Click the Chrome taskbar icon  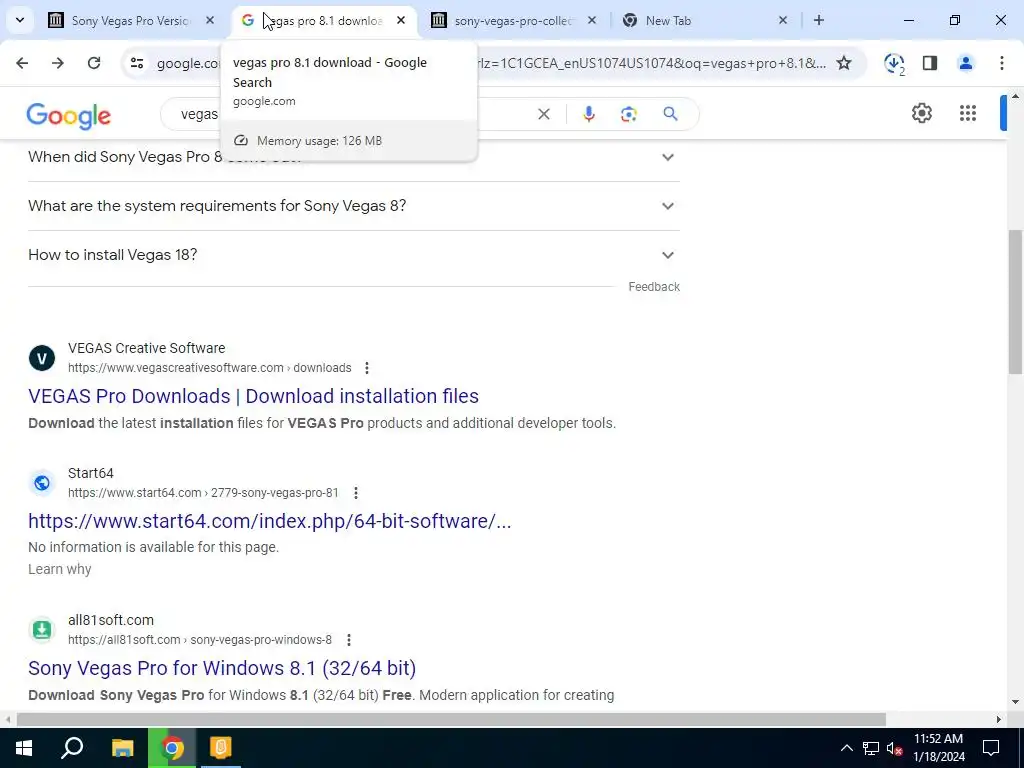click(172, 748)
